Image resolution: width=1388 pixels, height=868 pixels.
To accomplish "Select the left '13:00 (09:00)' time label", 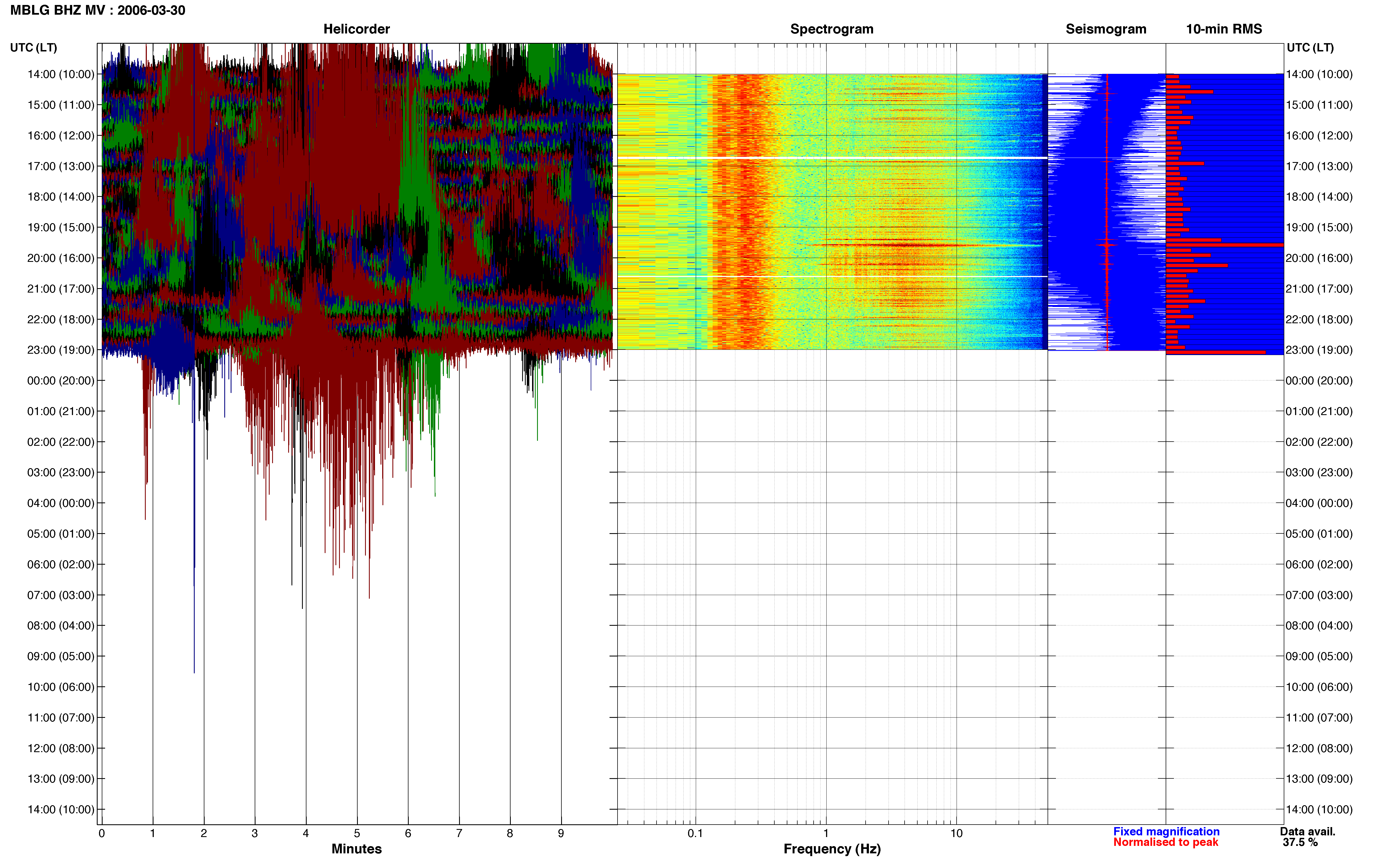I will pyautogui.click(x=61, y=778).
